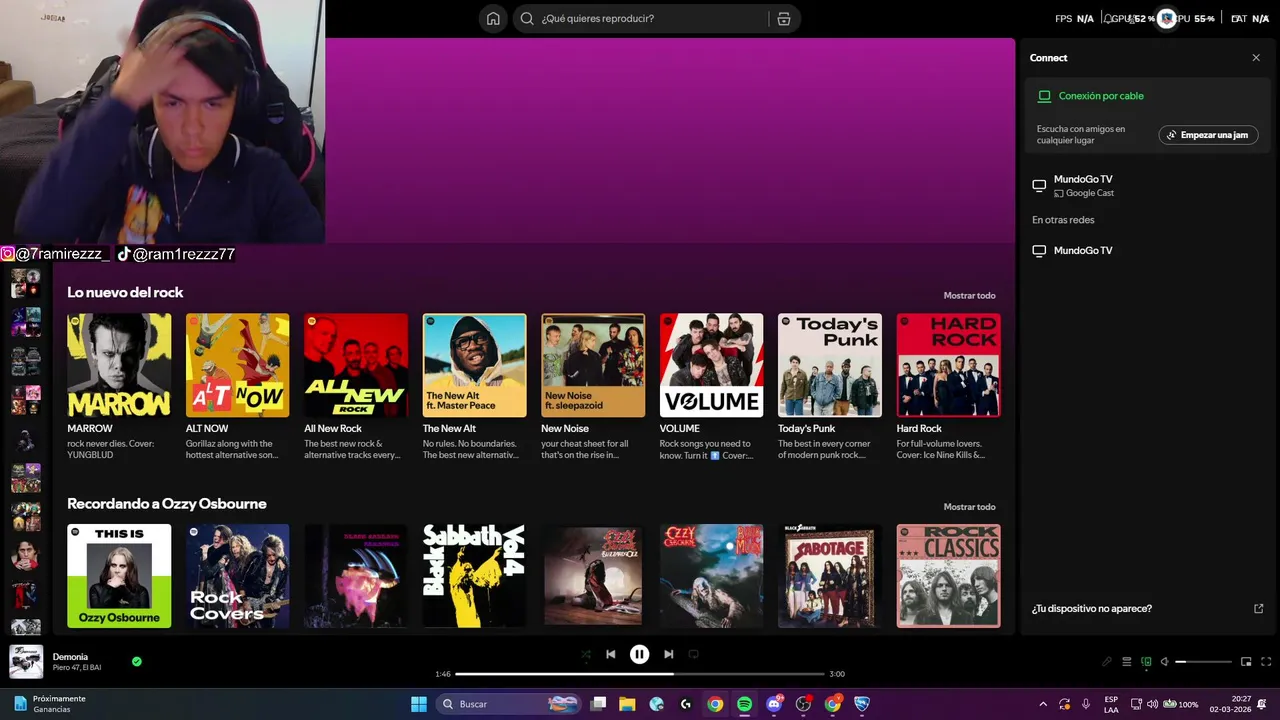This screenshot has height=720, width=1280.
Task: Click external link icon beside device help
Action: click(1258, 608)
